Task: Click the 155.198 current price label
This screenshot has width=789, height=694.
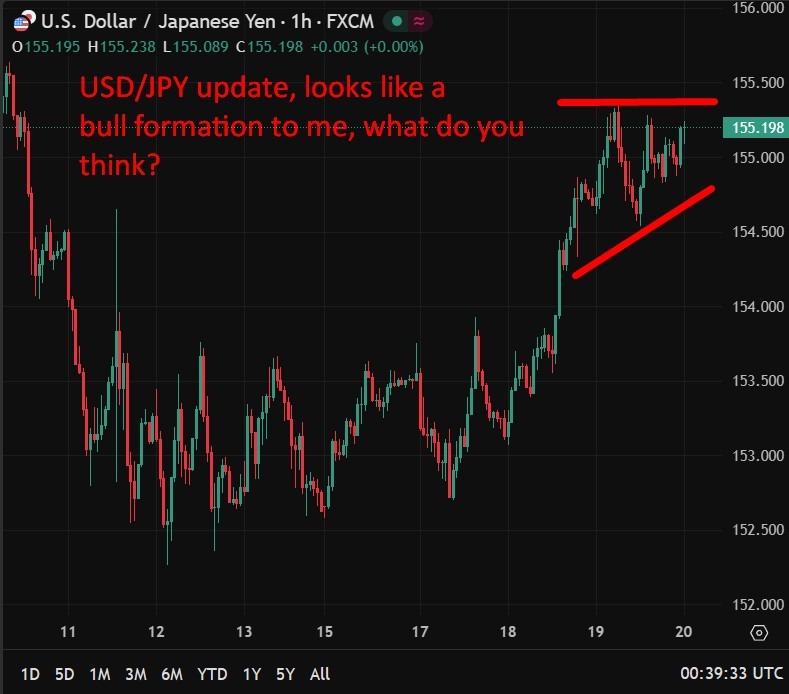Action: (x=756, y=127)
